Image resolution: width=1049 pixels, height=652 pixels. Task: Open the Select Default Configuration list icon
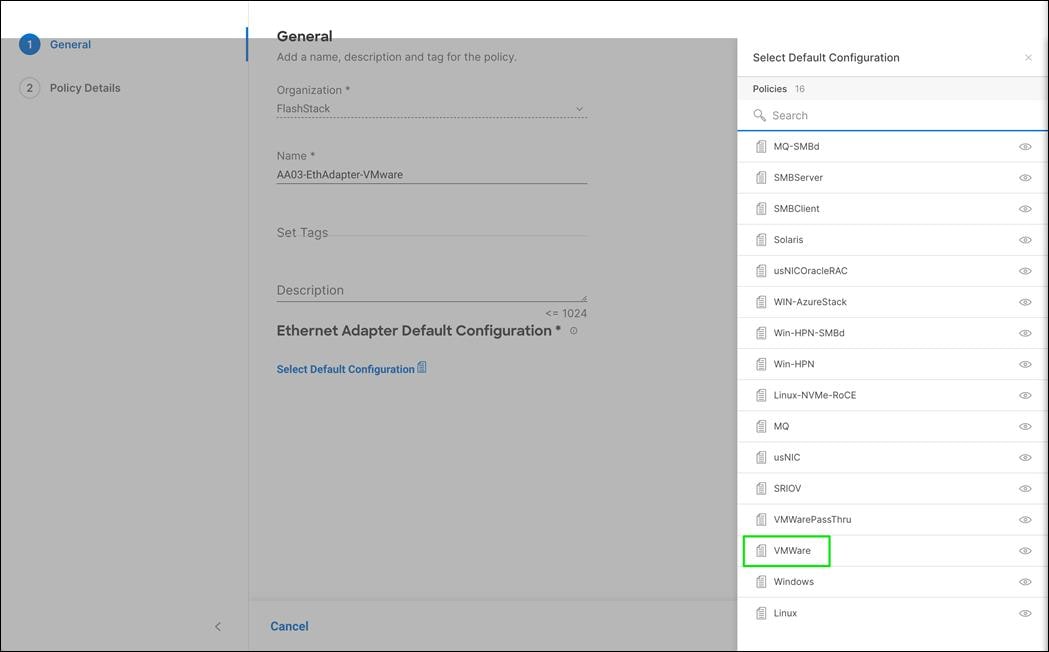421,367
